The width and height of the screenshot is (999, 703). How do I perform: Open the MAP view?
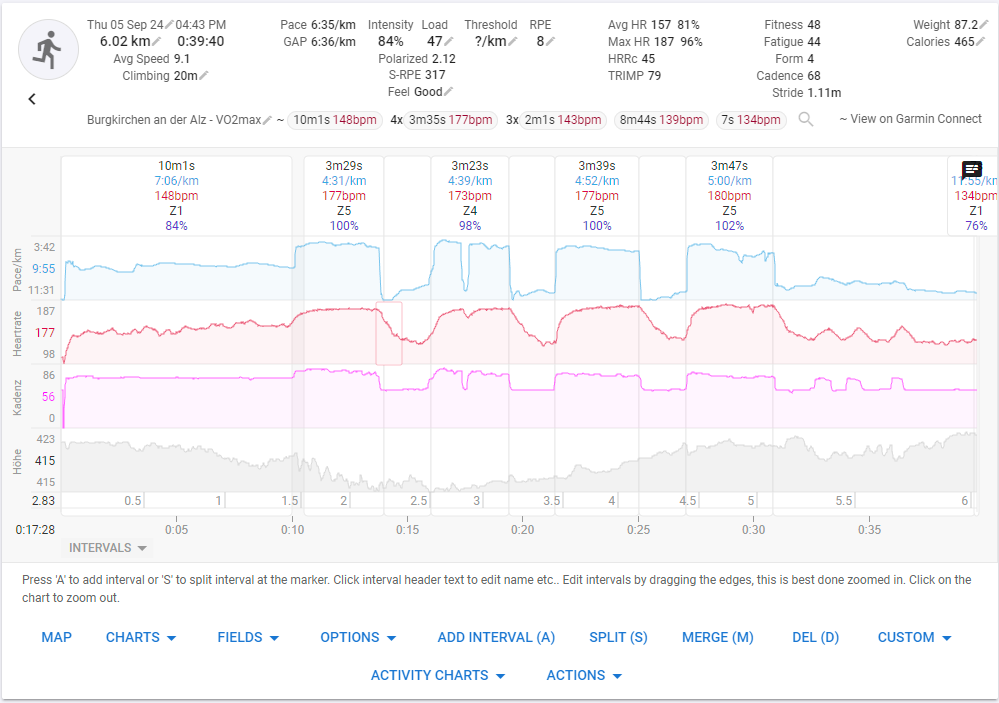click(x=57, y=637)
